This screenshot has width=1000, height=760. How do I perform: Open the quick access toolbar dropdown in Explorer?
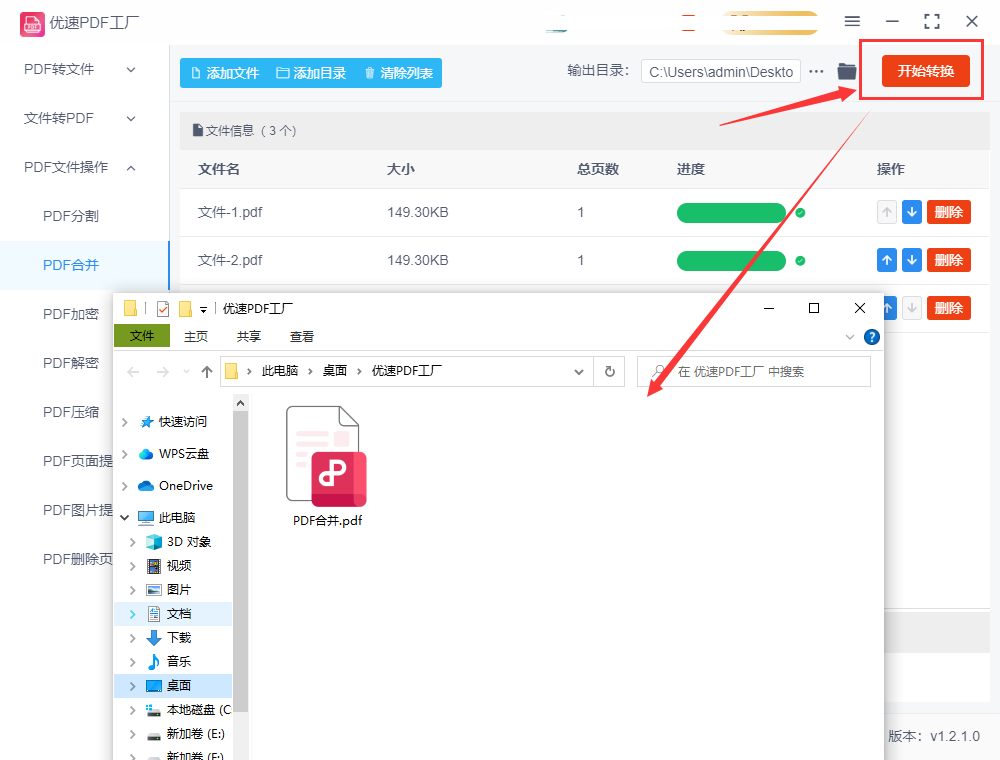coord(203,310)
